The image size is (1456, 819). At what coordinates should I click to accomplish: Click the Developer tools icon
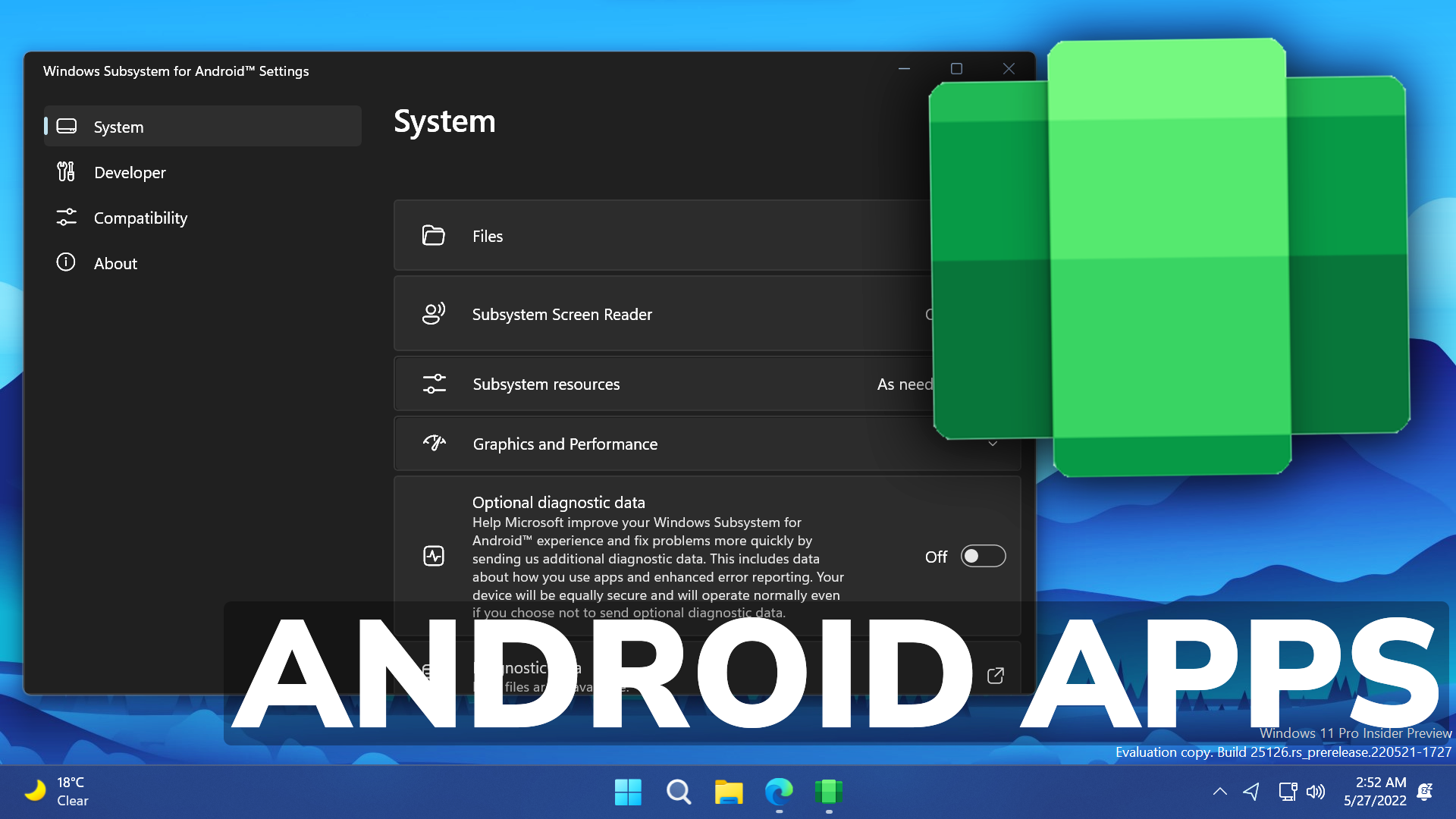[x=66, y=172]
